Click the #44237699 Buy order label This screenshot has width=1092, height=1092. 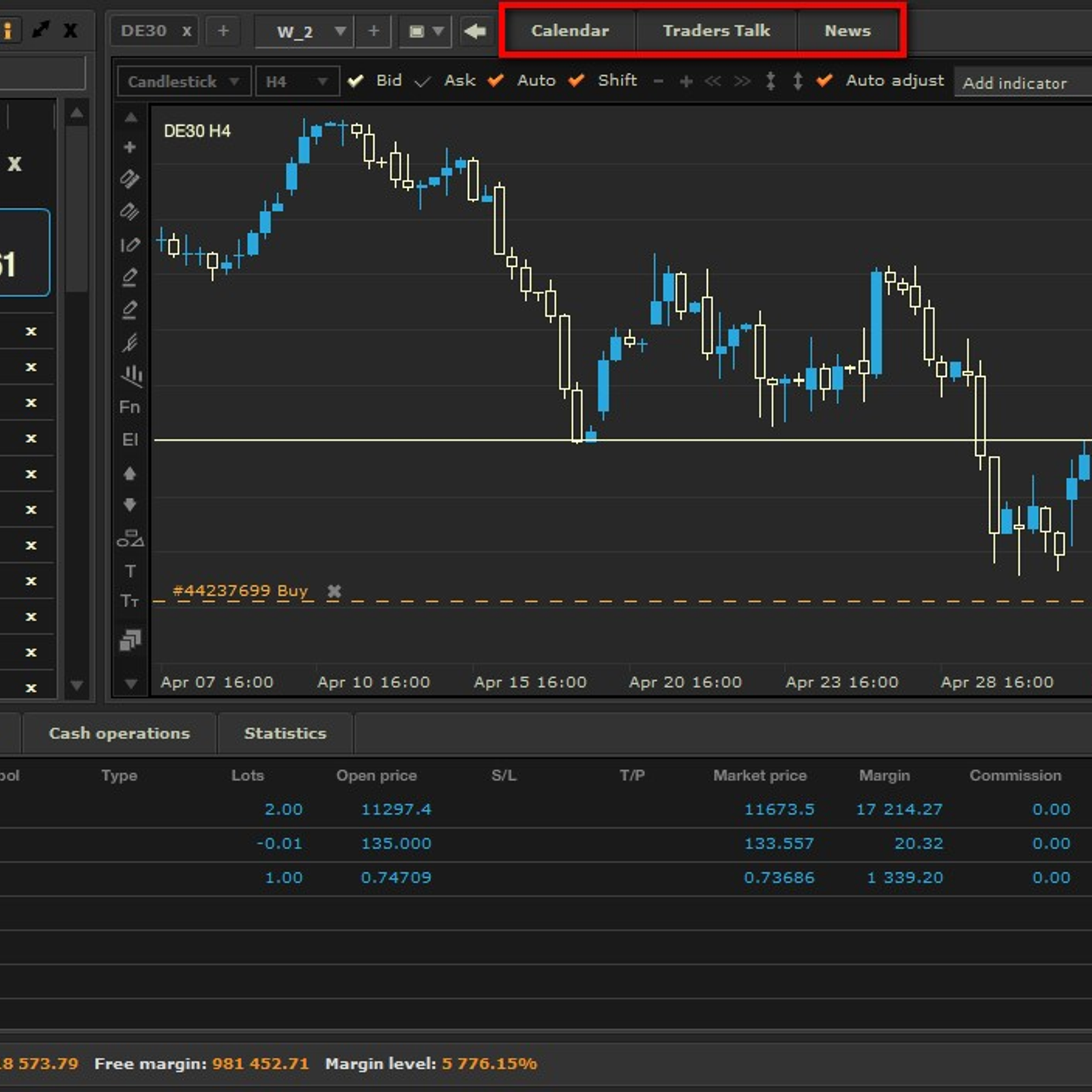[x=240, y=590]
